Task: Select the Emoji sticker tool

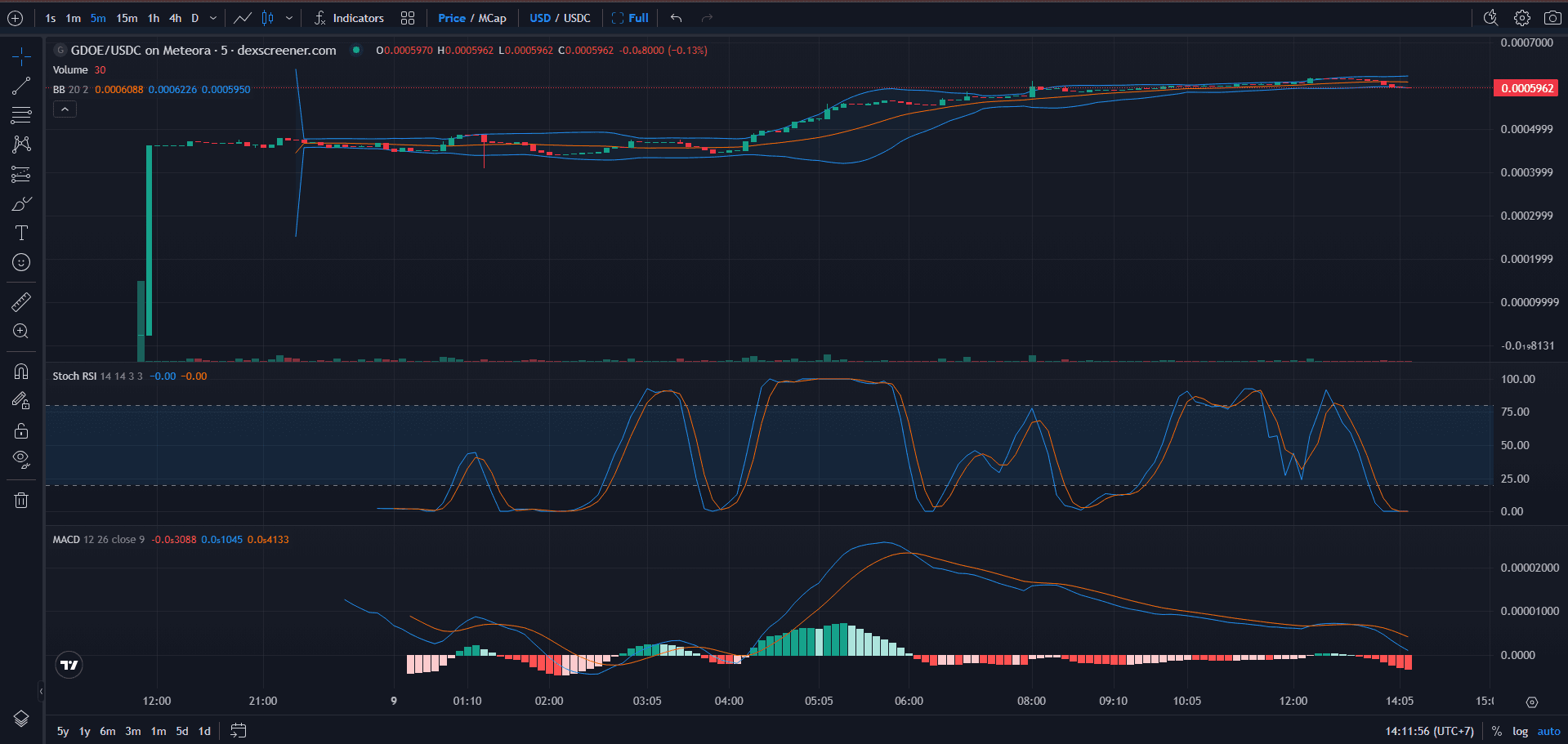Action: pos(20,262)
